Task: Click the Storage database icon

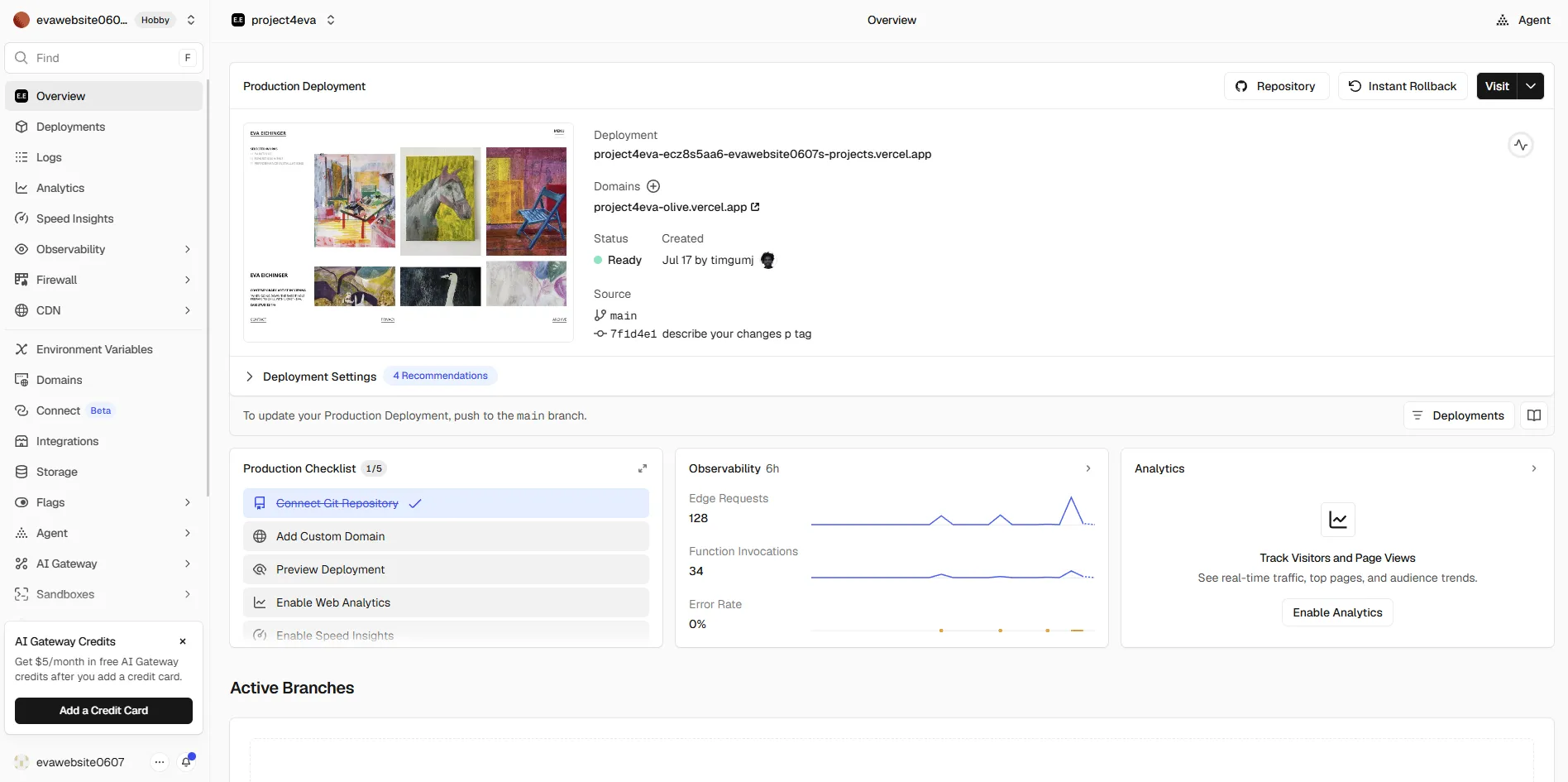Action: (22, 472)
